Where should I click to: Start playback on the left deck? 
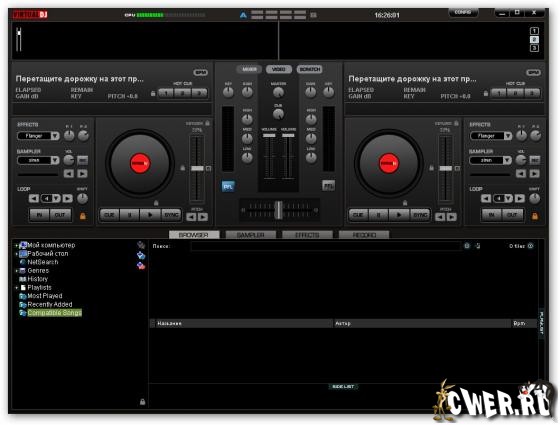click(150, 215)
